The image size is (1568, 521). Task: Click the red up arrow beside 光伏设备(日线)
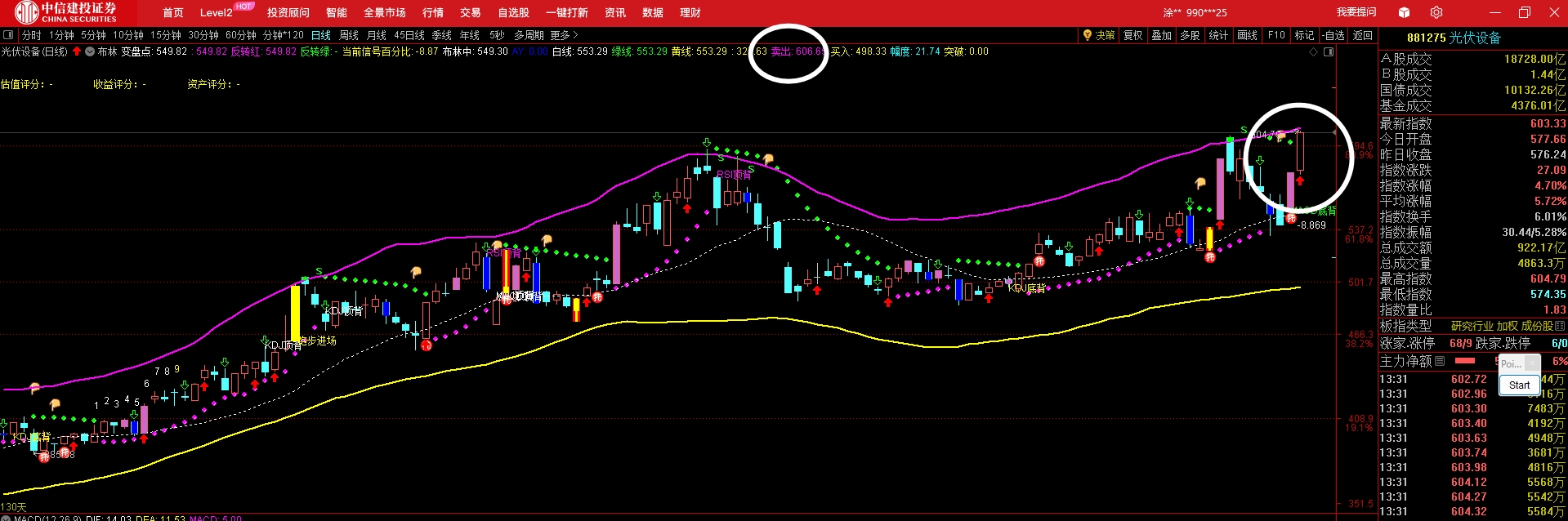pos(77,51)
